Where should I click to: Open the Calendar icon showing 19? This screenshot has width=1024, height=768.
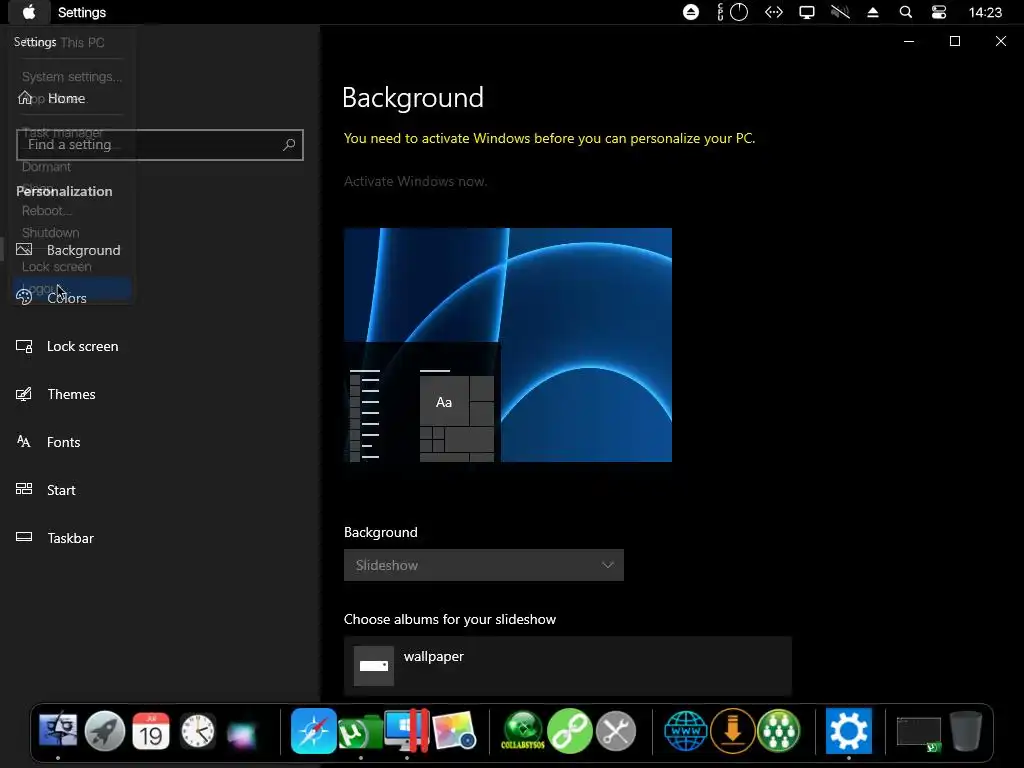[x=151, y=731]
